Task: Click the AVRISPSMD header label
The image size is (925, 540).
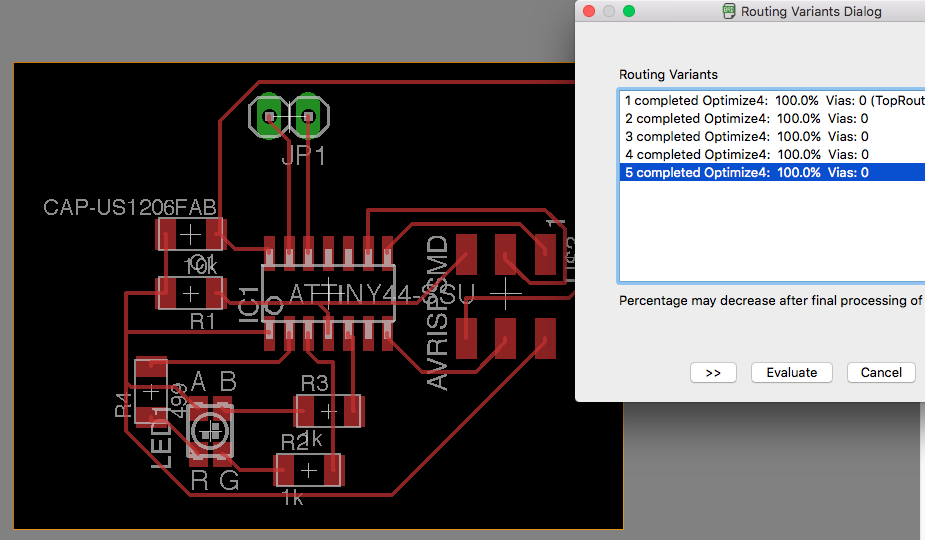Action: click(437, 313)
